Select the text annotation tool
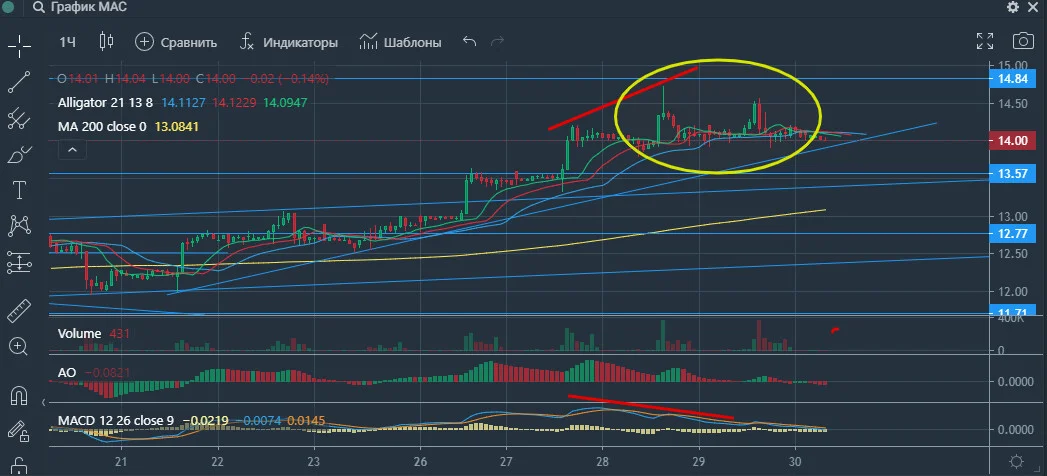 pyautogui.click(x=19, y=190)
